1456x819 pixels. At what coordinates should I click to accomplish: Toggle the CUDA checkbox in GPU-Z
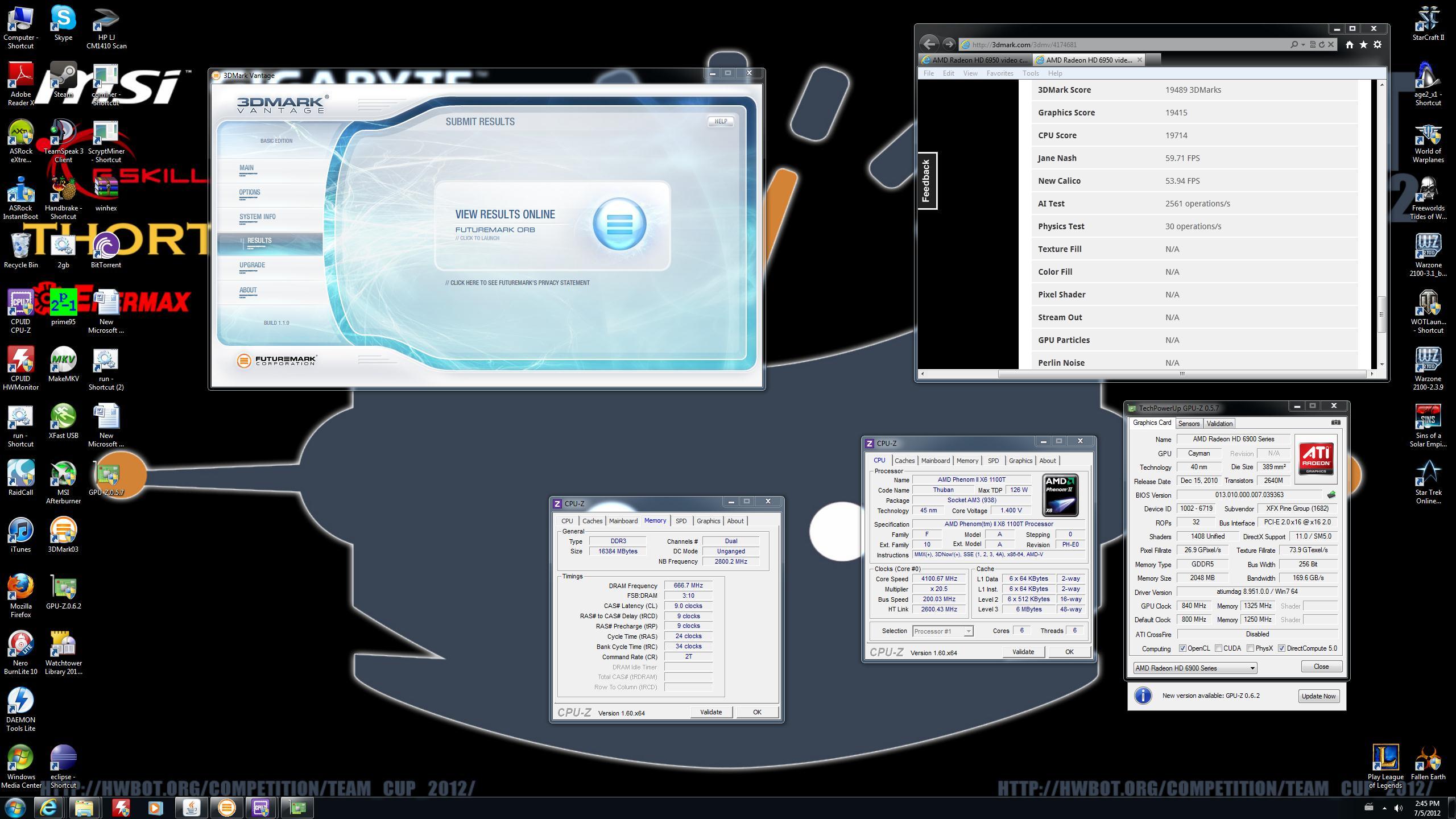click(1218, 648)
